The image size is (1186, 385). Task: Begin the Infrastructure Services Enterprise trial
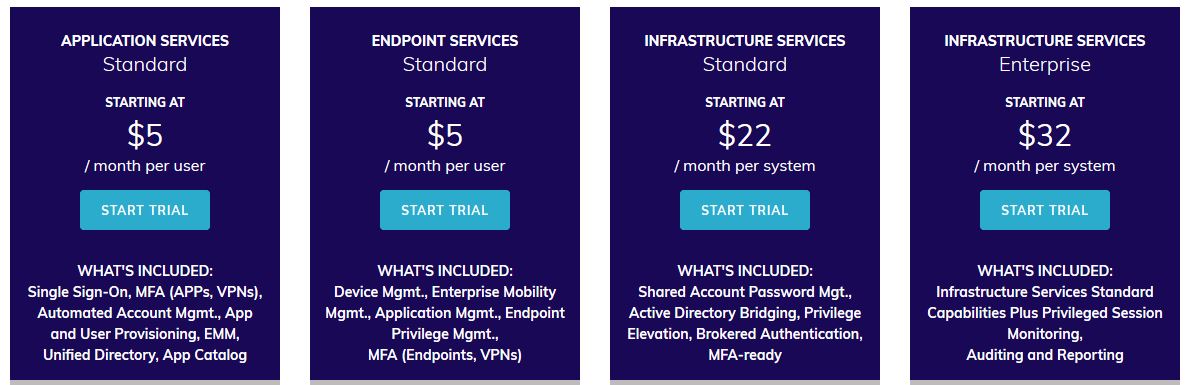point(1045,210)
